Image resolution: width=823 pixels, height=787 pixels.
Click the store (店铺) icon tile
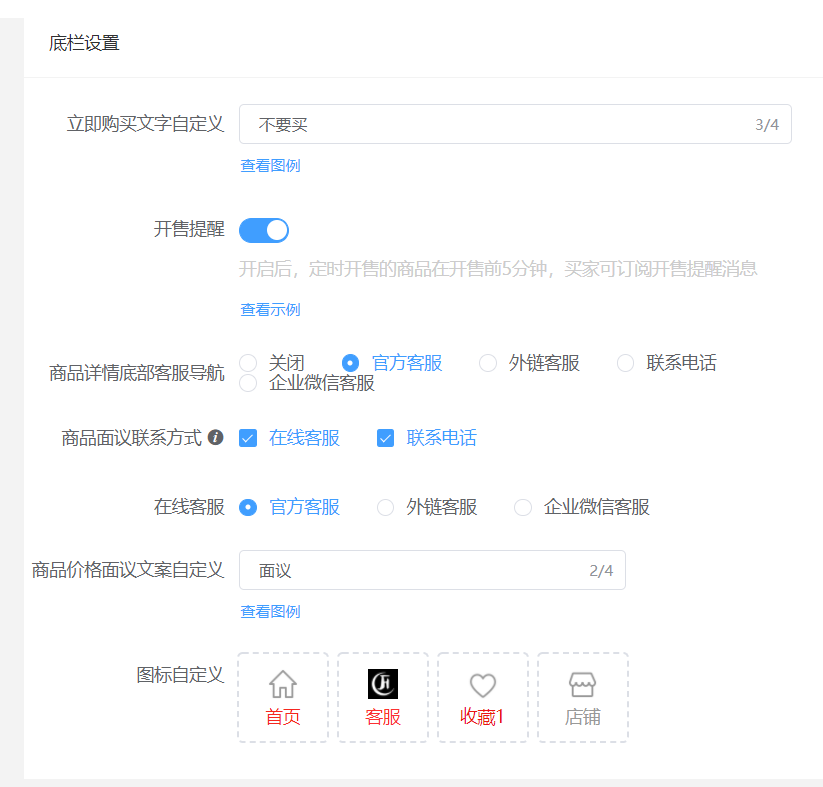pyautogui.click(x=583, y=697)
